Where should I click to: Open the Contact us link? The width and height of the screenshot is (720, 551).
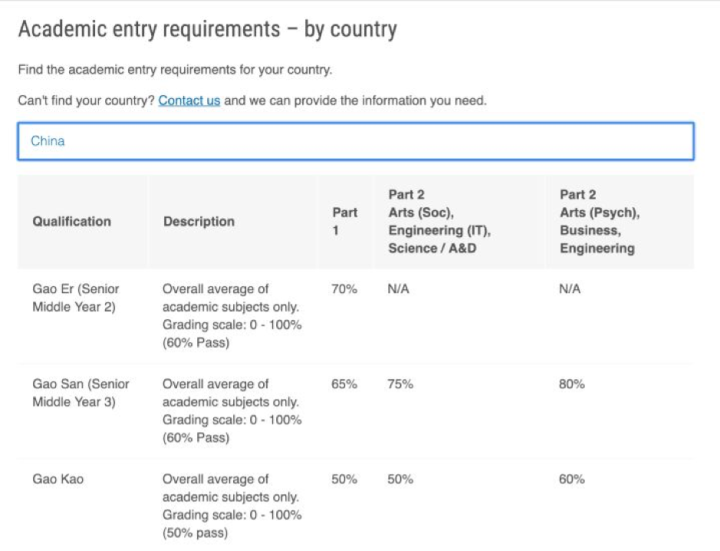(x=189, y=101)
